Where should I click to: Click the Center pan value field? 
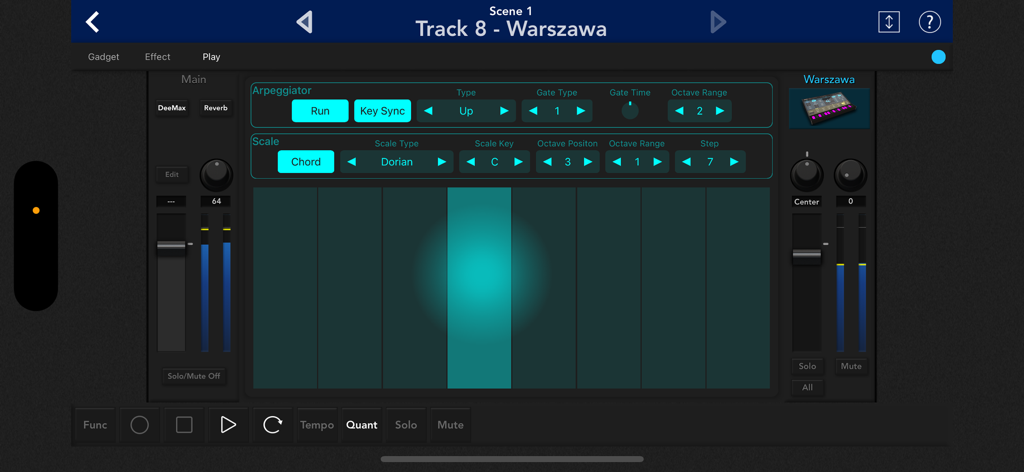[x=807, y=202]
